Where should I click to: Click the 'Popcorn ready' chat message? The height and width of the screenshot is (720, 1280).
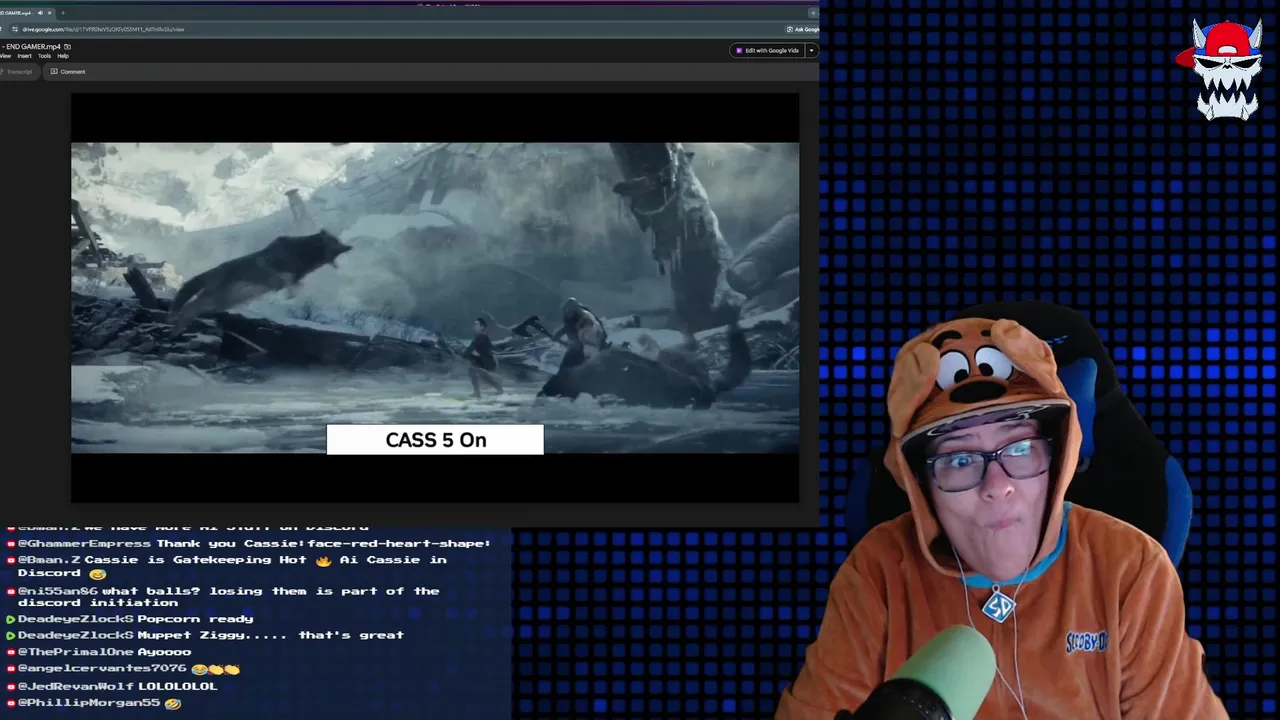click(129, 619)
